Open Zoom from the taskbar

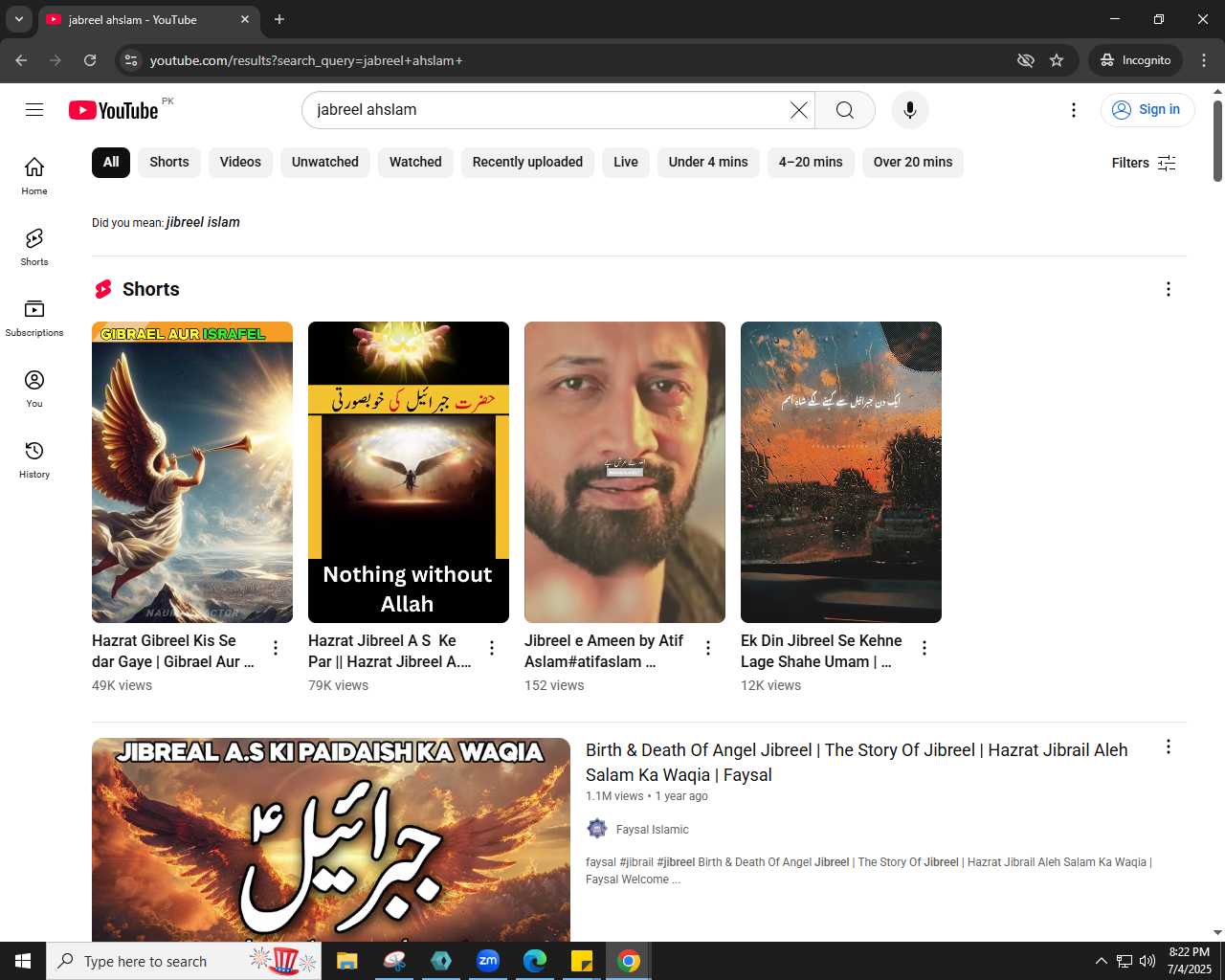[488, 961]
